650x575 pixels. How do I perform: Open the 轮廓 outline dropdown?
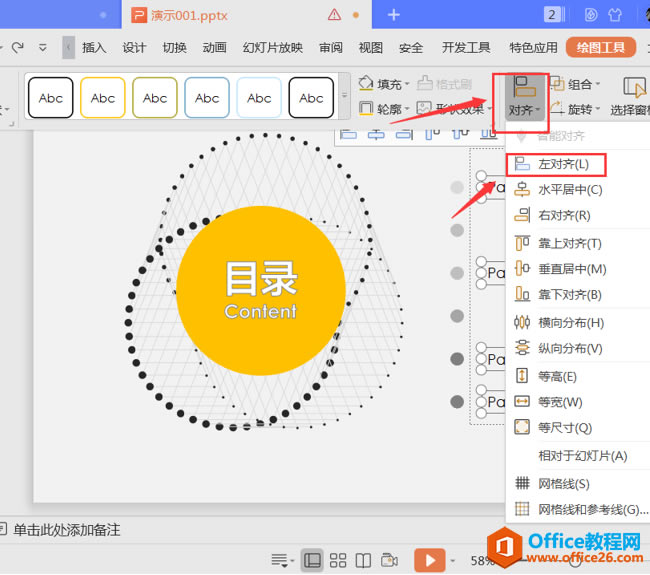pyautogui.click(x=384, y=109)
